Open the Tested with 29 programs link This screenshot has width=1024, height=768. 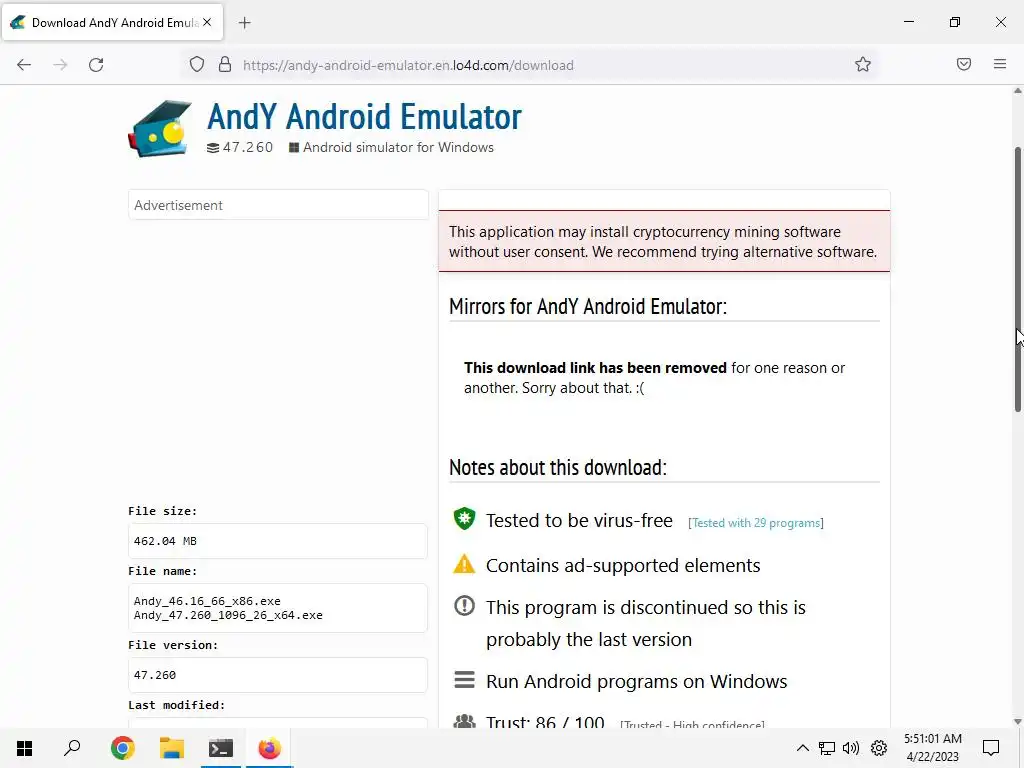(x=756, y=523)
